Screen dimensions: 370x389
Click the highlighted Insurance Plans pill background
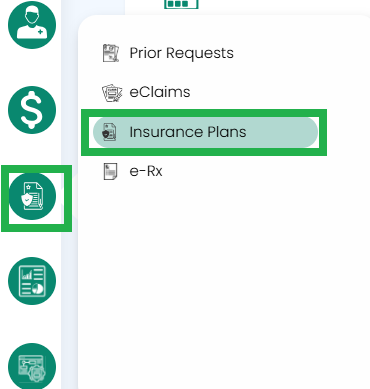(x=205, y=132)
